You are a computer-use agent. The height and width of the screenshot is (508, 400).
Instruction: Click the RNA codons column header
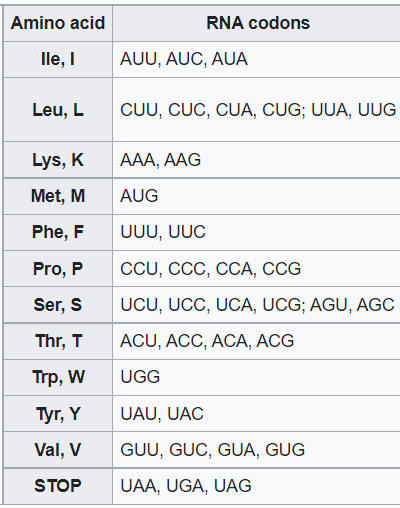tap(256, 23)
